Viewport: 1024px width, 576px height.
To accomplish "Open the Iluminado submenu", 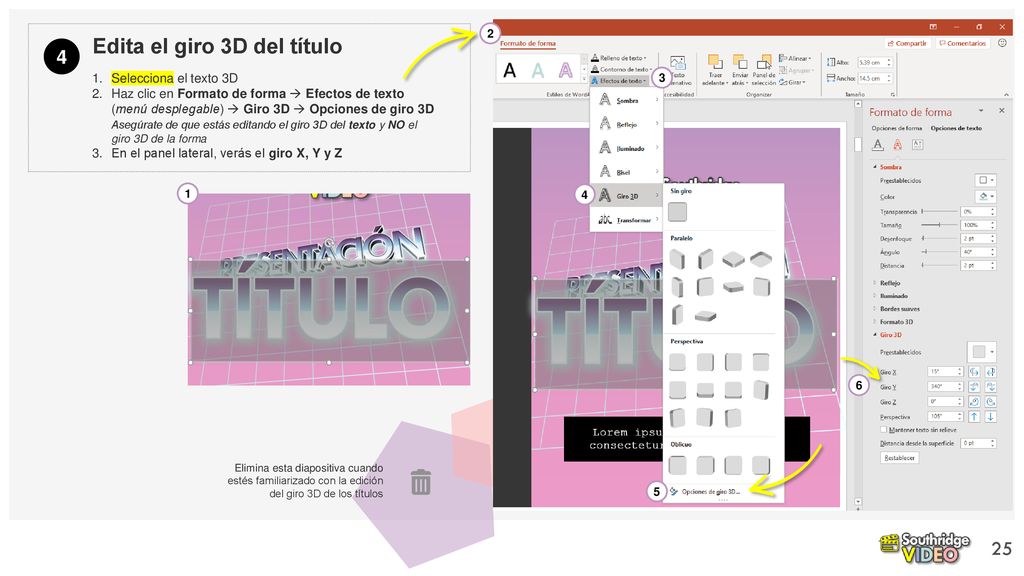I will [627, 148].
